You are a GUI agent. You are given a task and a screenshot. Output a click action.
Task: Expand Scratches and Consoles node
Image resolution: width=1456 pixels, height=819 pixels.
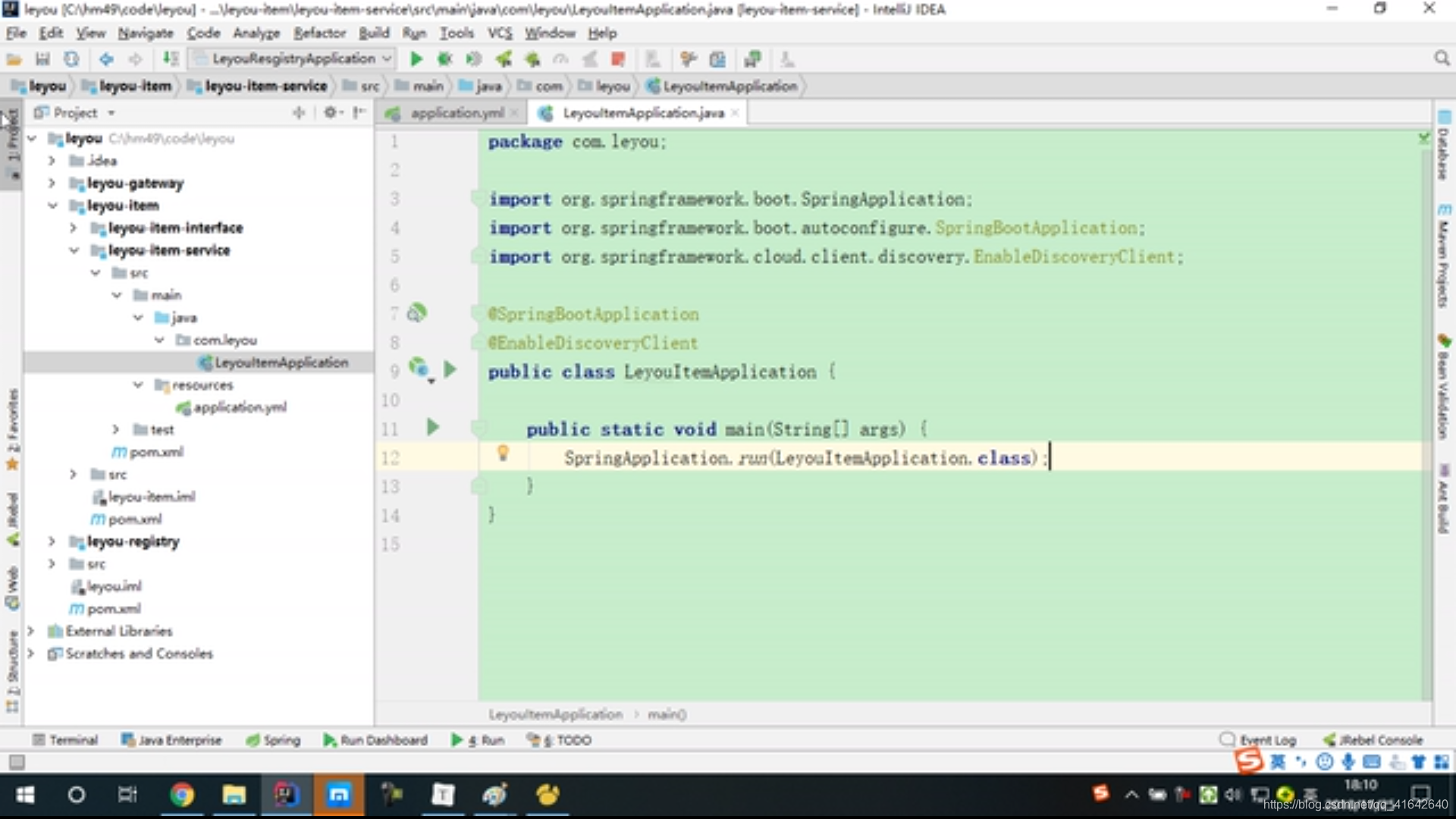30,654
